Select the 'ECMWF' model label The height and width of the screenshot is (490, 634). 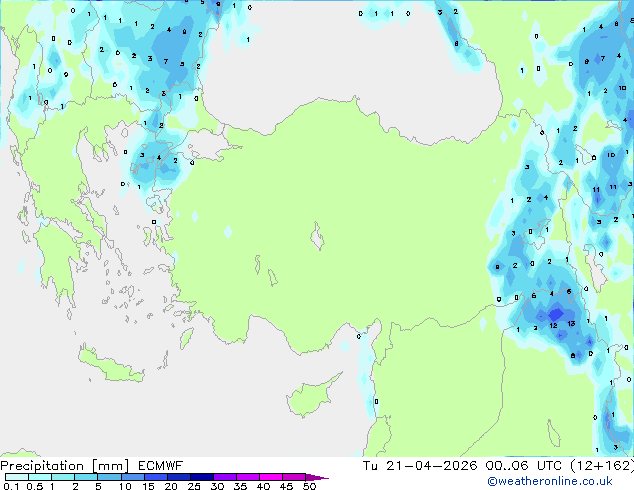click(x=161, y=466)
